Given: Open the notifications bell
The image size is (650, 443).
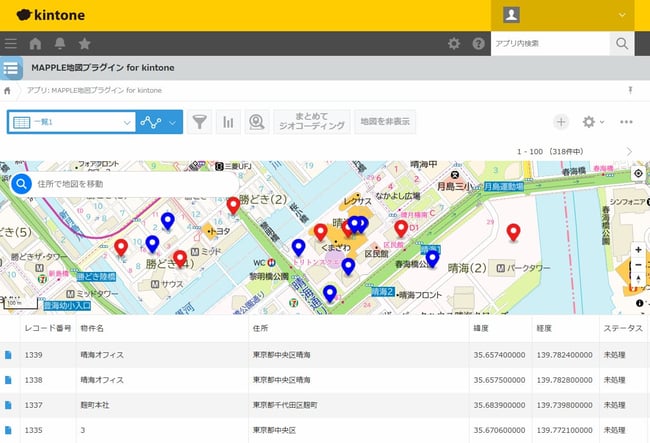Looking at the screenshot, I should tap(60, 44).
